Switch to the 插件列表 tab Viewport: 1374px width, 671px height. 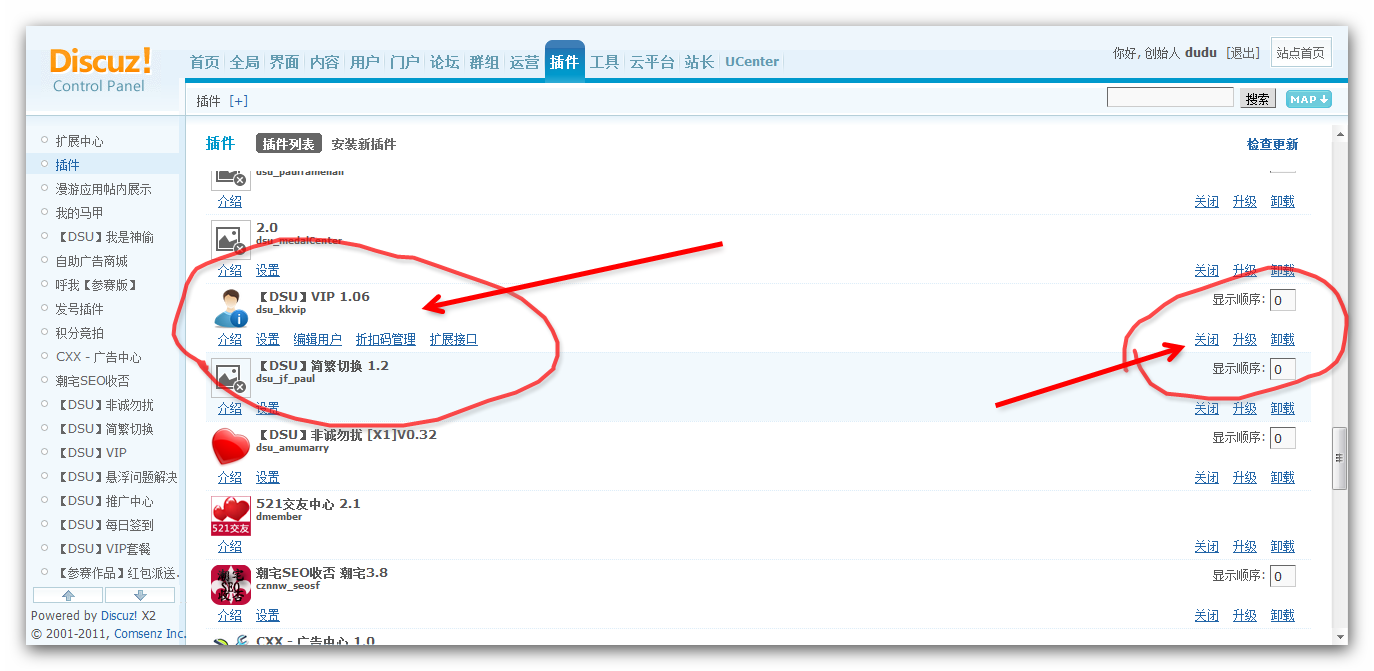pyautogui.click(x=288, y=144)
